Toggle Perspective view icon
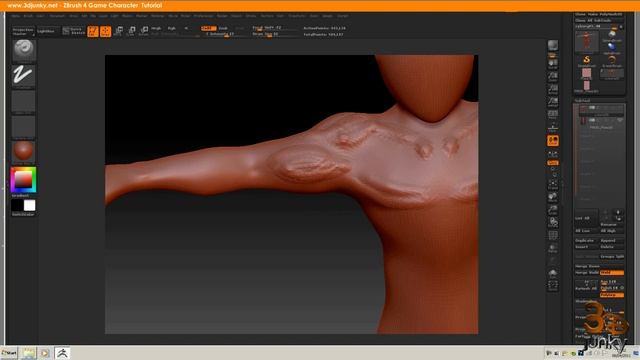The image size is (640, 360). [553, 114]
